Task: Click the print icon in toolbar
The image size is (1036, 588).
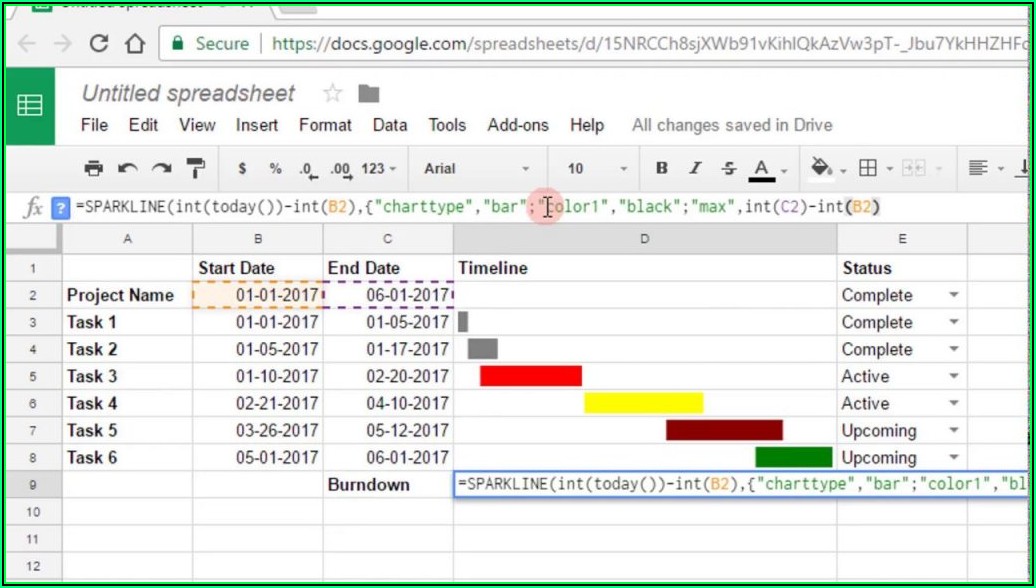Action: coord(94,168)
